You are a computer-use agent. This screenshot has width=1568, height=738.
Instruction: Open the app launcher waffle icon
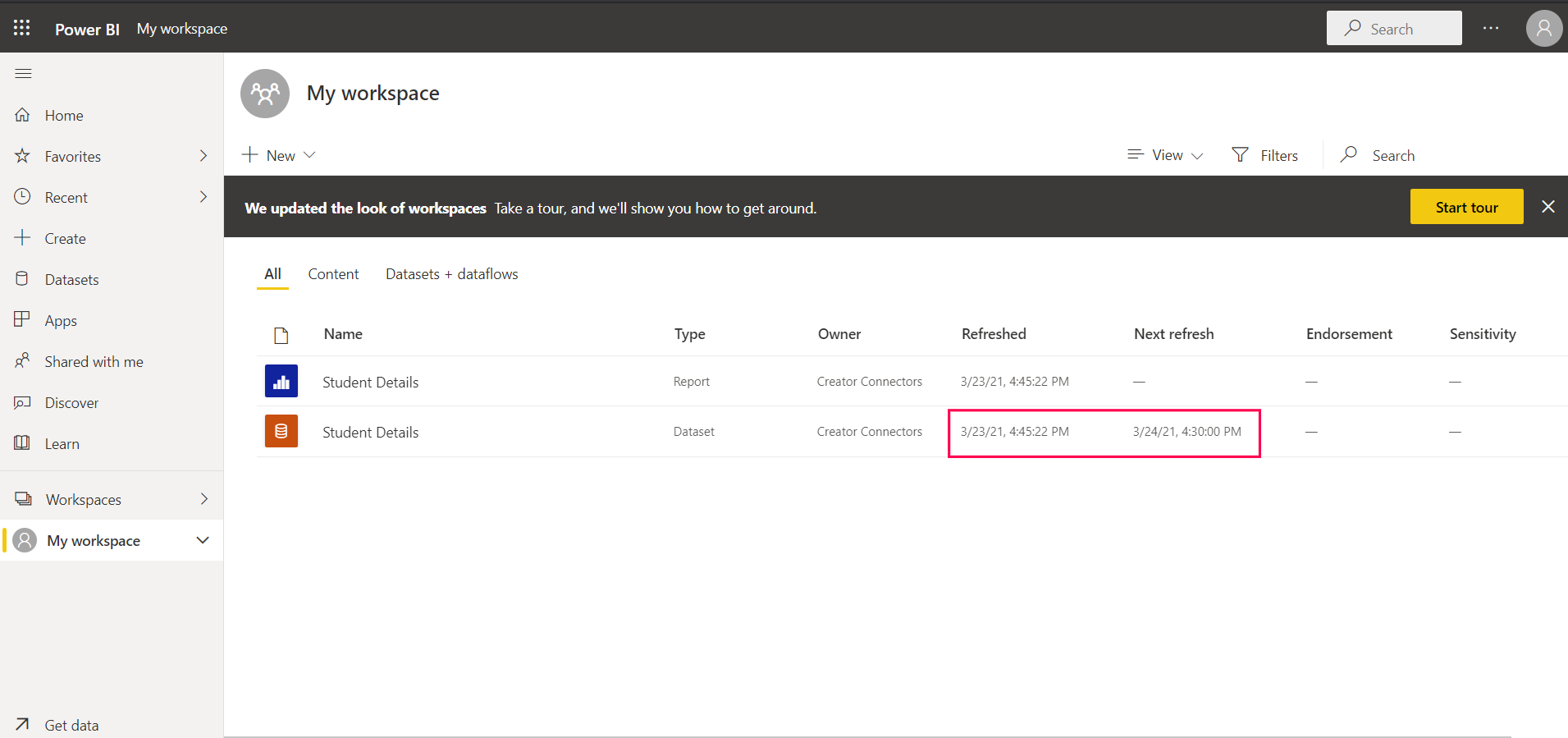pyautogui.click(x=22, y=28)
